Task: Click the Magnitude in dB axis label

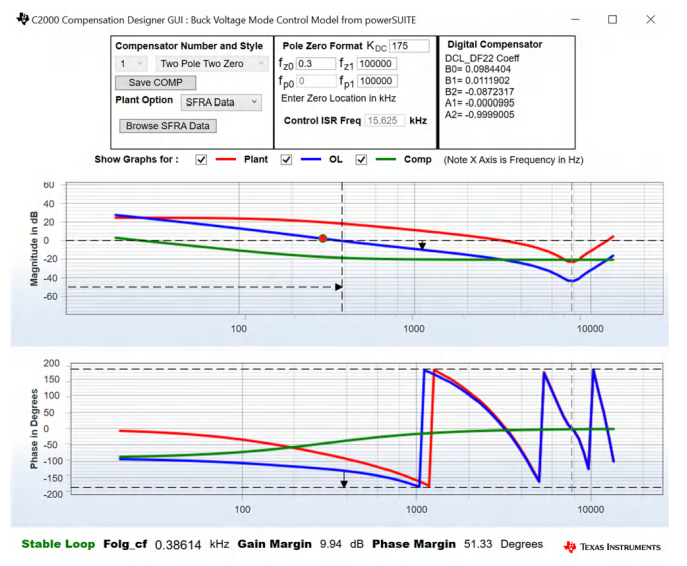Action: (x=34, y=249)
